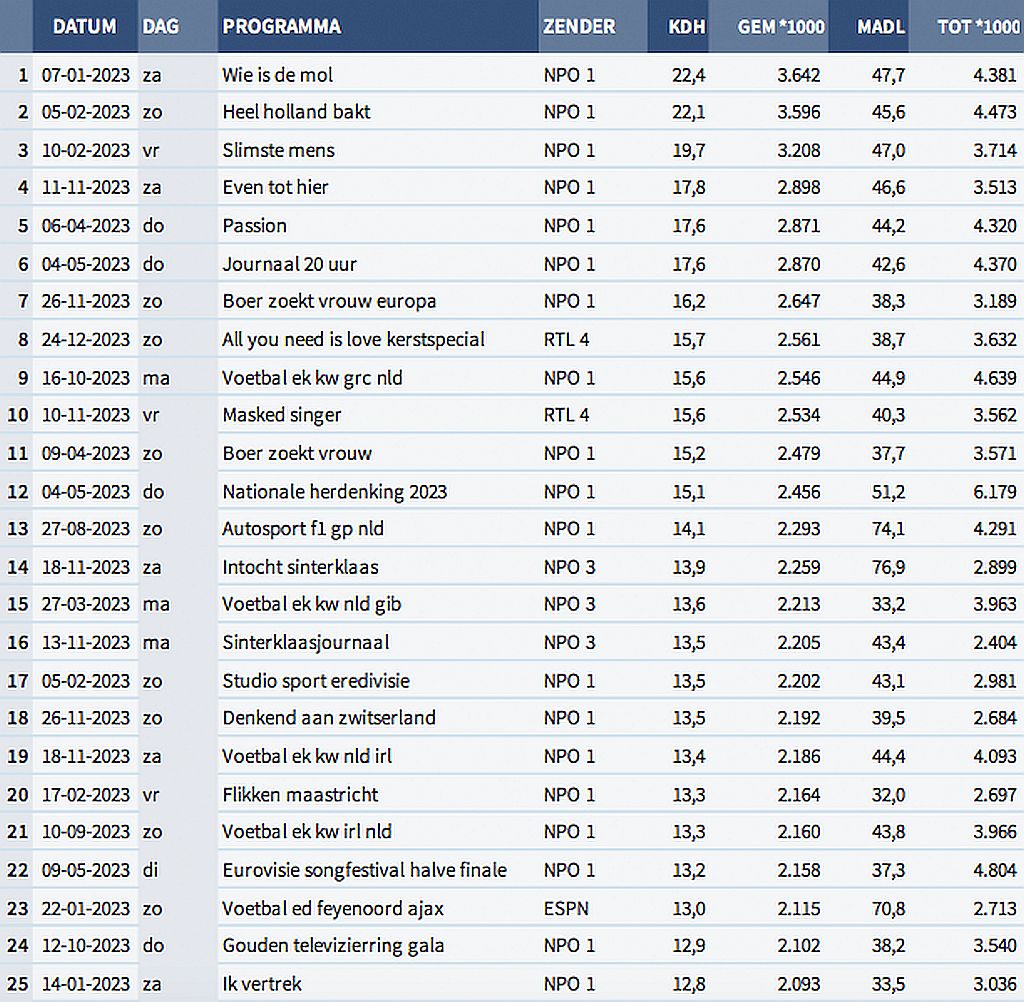Sort by the DAG column header
This screenshot has width=1024, height=1002.
coord(160,26)
